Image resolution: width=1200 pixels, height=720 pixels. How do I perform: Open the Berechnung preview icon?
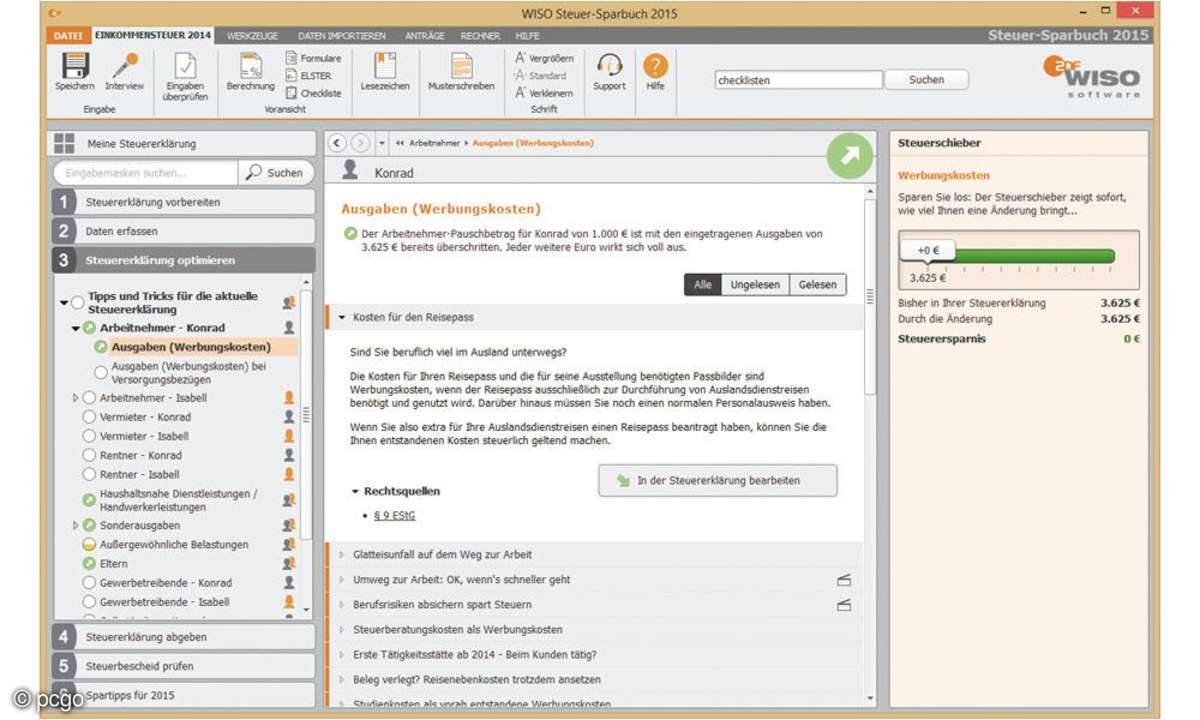(x=250, y=67)
